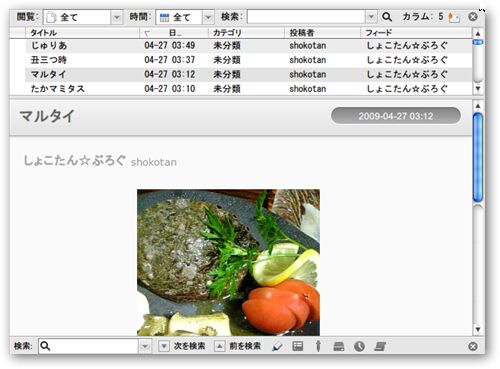The width and height of the screenshot is (500, 369).
Task: Expand the top search history dropdown
Action: (371, 17)
